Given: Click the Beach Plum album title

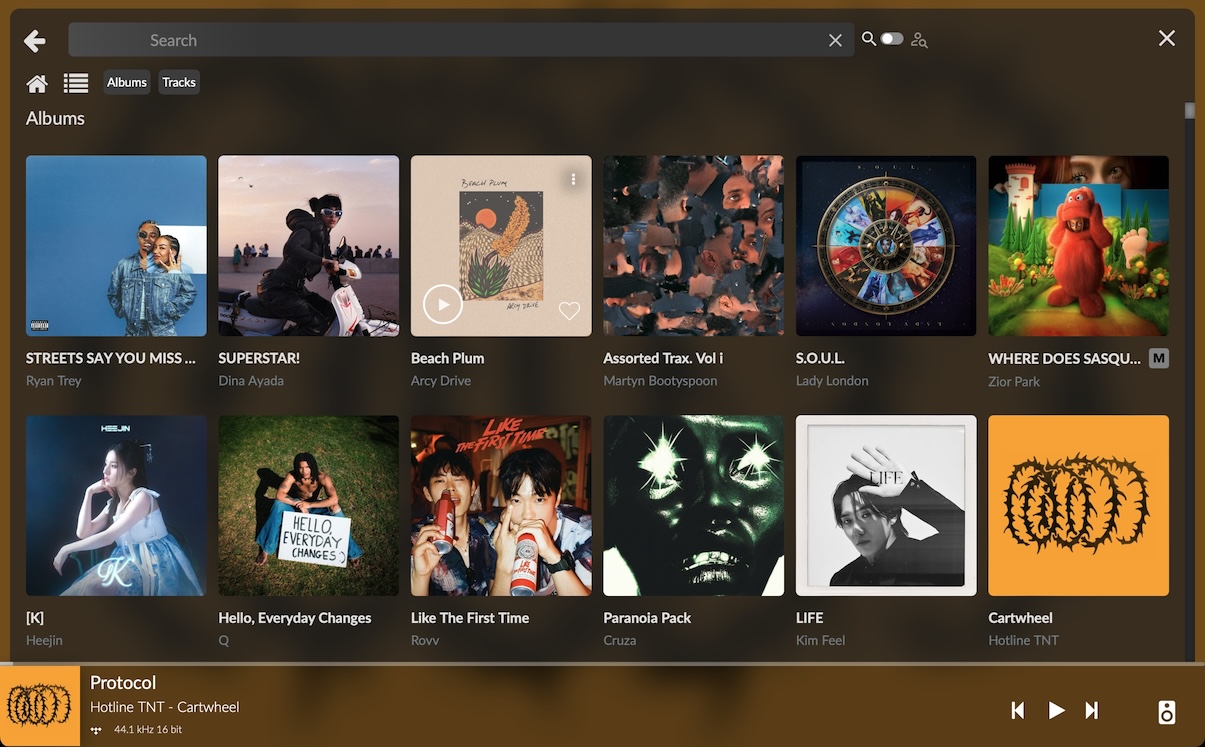Looking at the screenshot, I should click(x=447, y=358).
